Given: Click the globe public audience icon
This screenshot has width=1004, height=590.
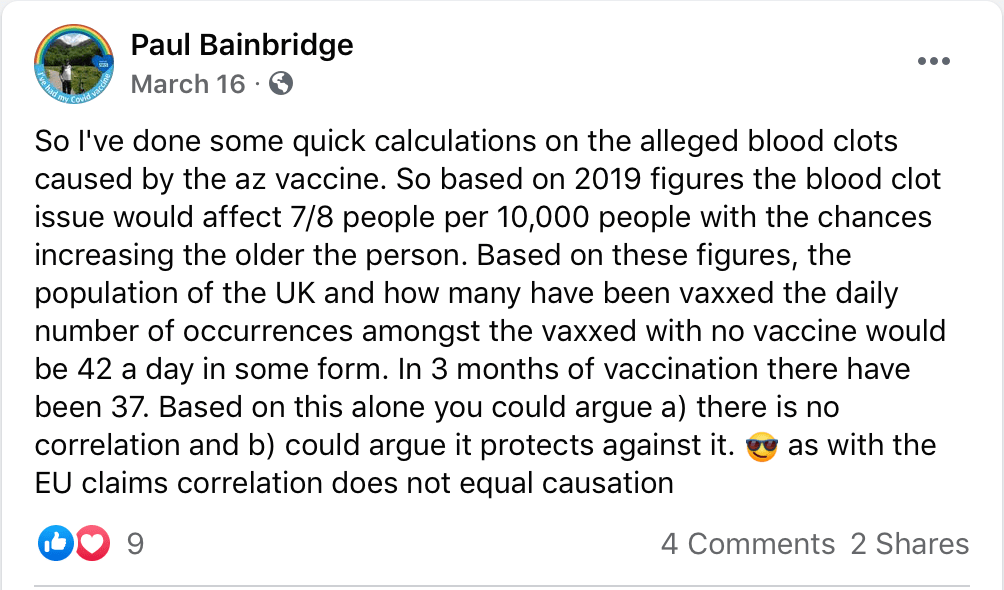Looking at the screenshot, I should tap(282, 84).
